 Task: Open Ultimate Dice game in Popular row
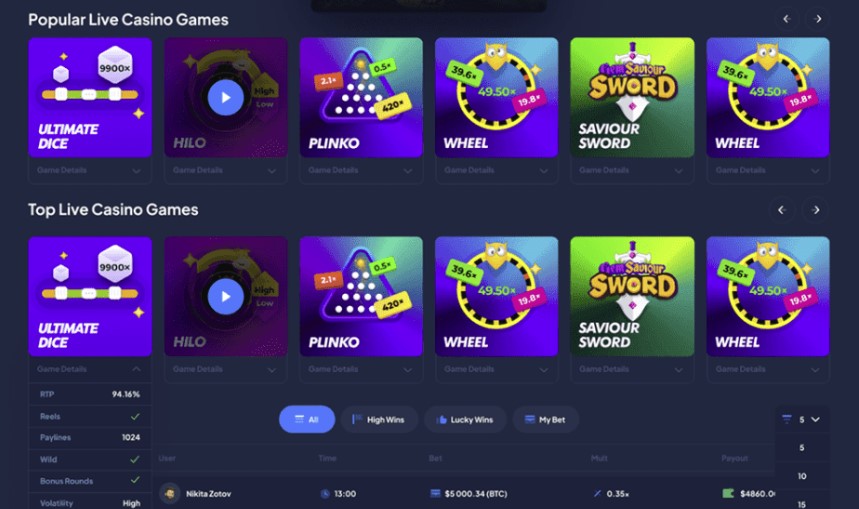90,98
